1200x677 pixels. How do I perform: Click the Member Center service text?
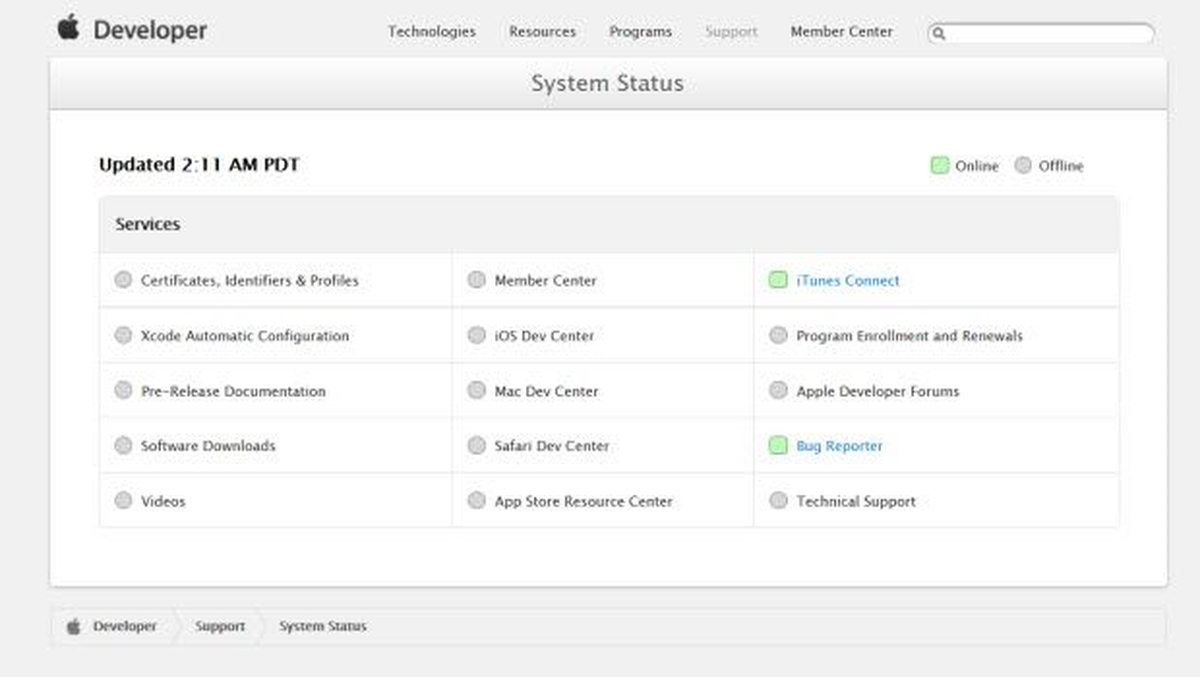point(545,281)
